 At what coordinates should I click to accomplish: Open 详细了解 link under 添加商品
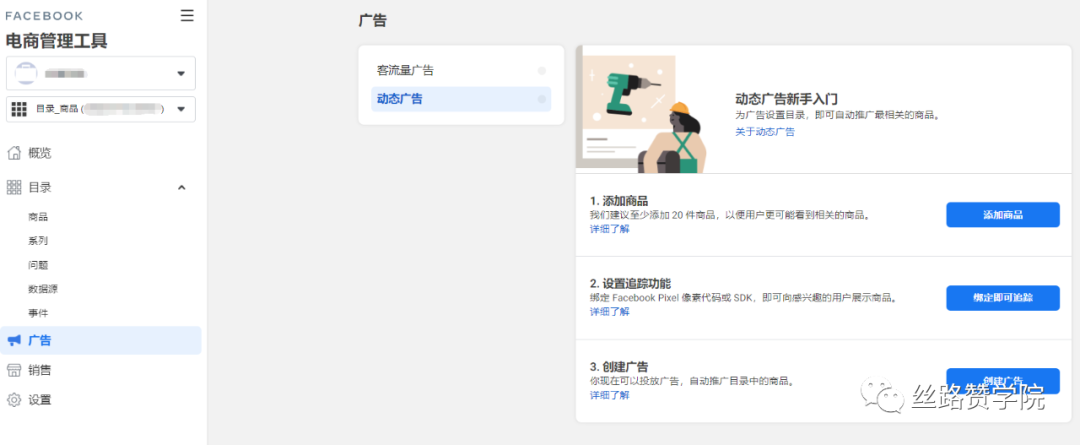coord(610,229)
